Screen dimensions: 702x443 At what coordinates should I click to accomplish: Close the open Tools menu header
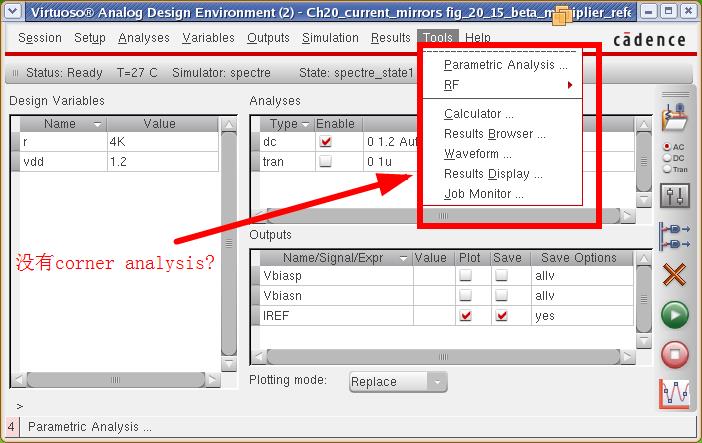coord(438,37)
